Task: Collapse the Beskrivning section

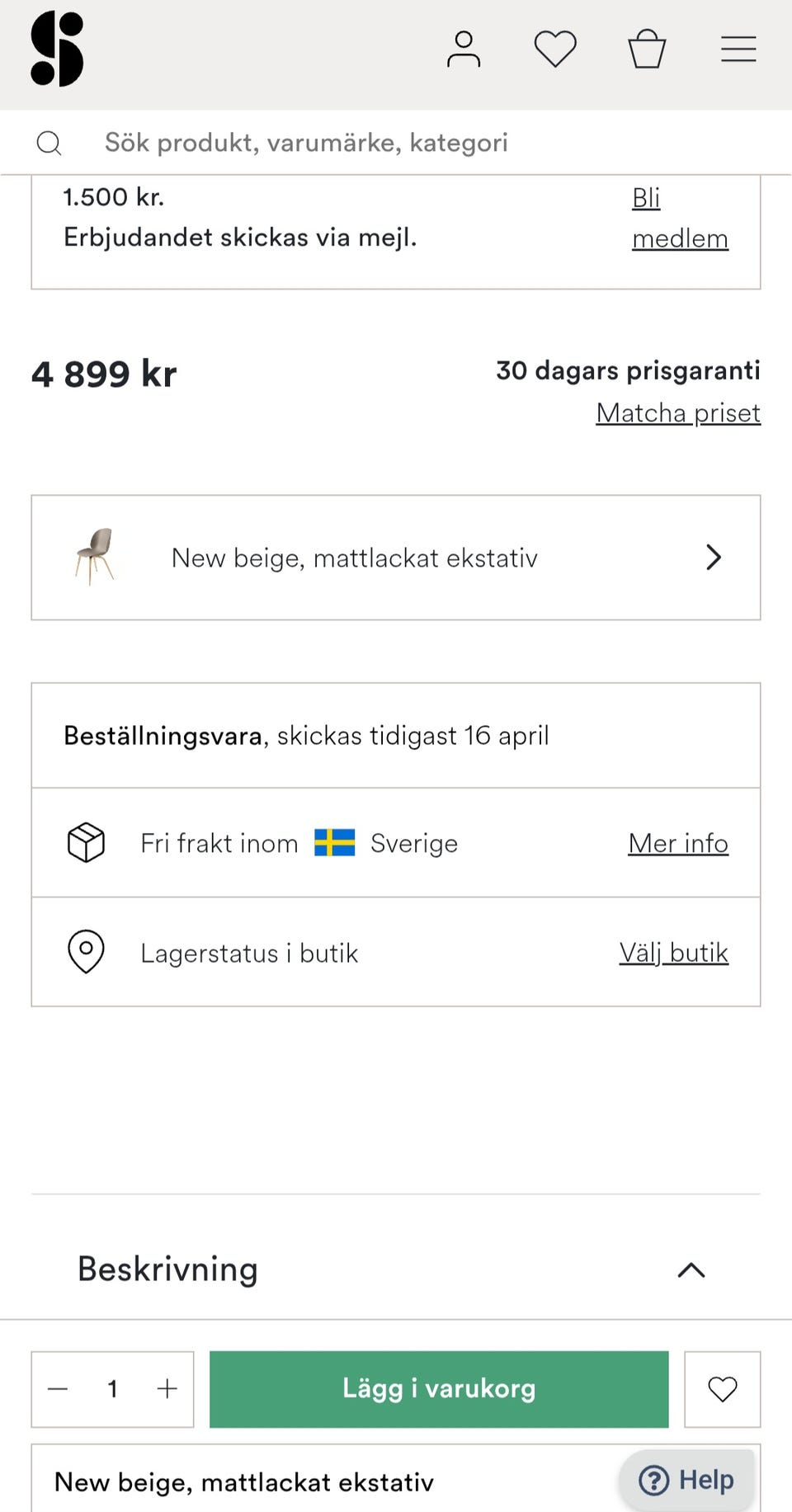Action: pos(691,1270)
